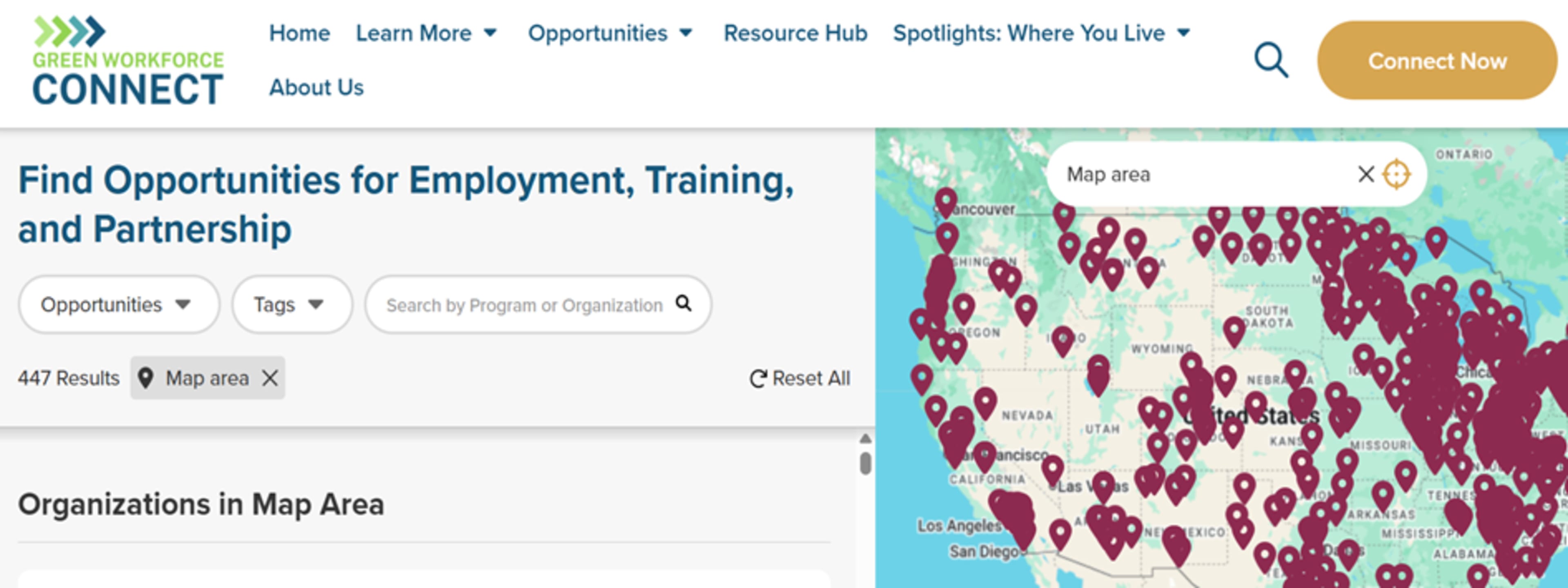Click the Reset All refresh icon
Viewport: 1568px width, 588px height.
(x=758, y=379)
